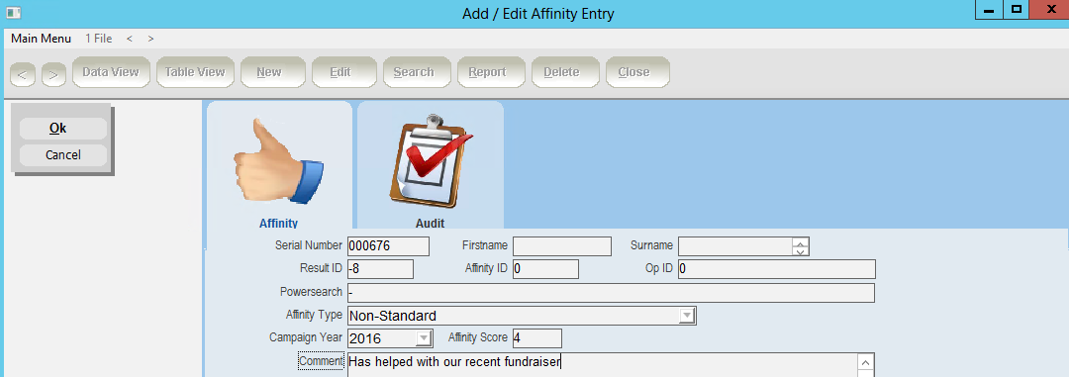Click the Search toolbar button

point(417,72)
